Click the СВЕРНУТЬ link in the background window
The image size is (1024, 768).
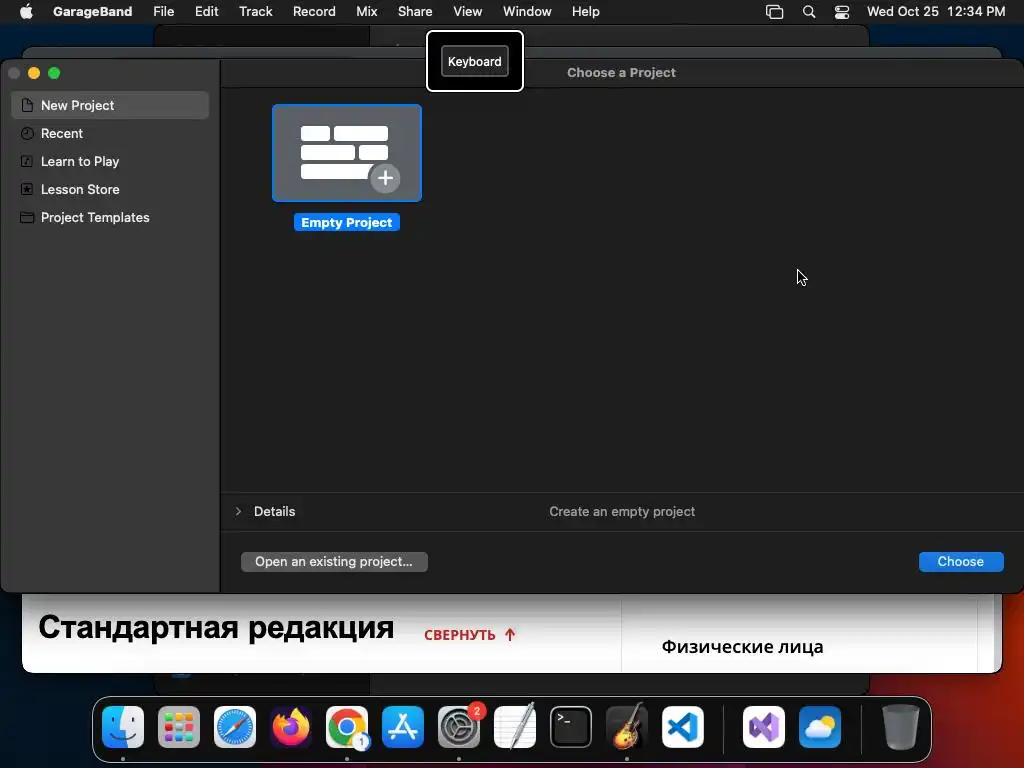[470, 635]
